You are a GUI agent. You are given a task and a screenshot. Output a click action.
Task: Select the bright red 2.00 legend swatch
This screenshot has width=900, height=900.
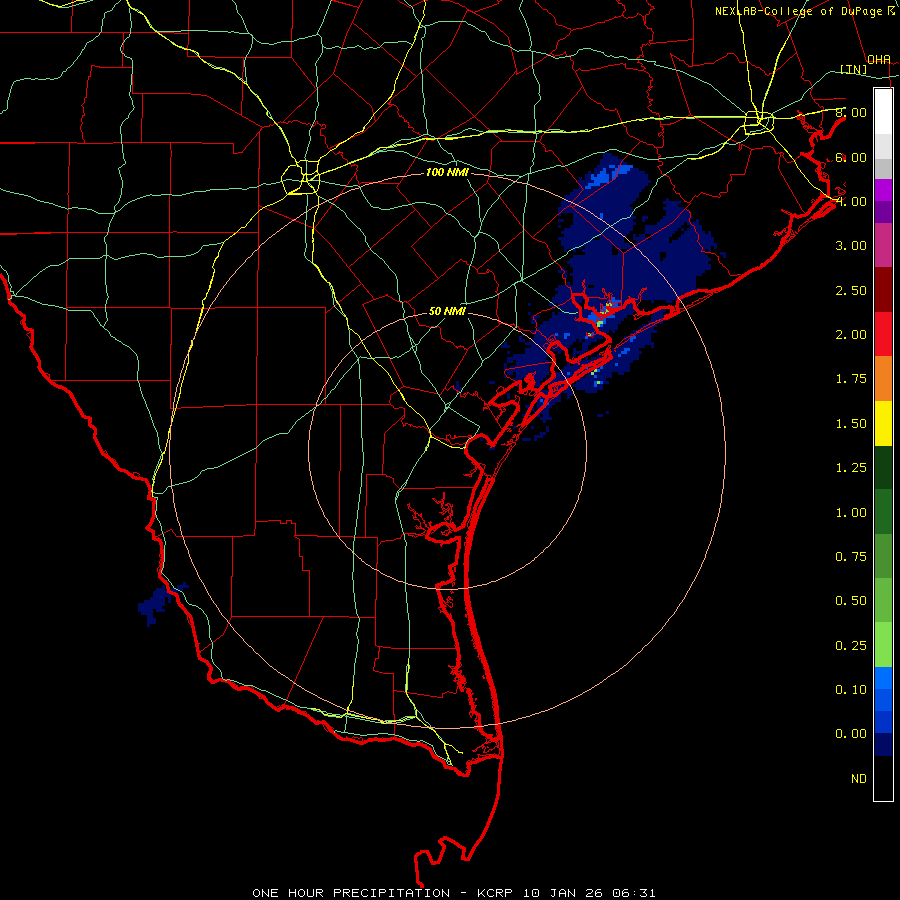(x=883, y=334)
